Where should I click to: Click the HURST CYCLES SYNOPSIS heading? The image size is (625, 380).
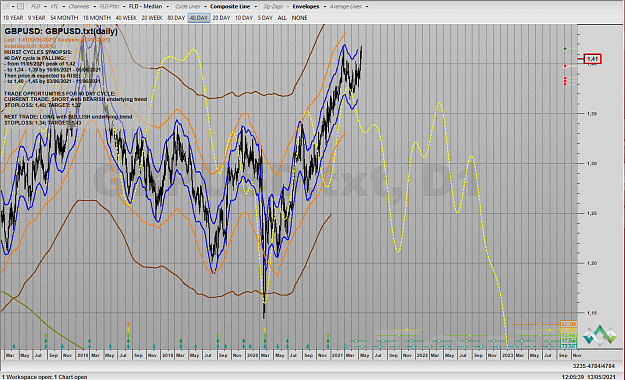coord(38,52)
